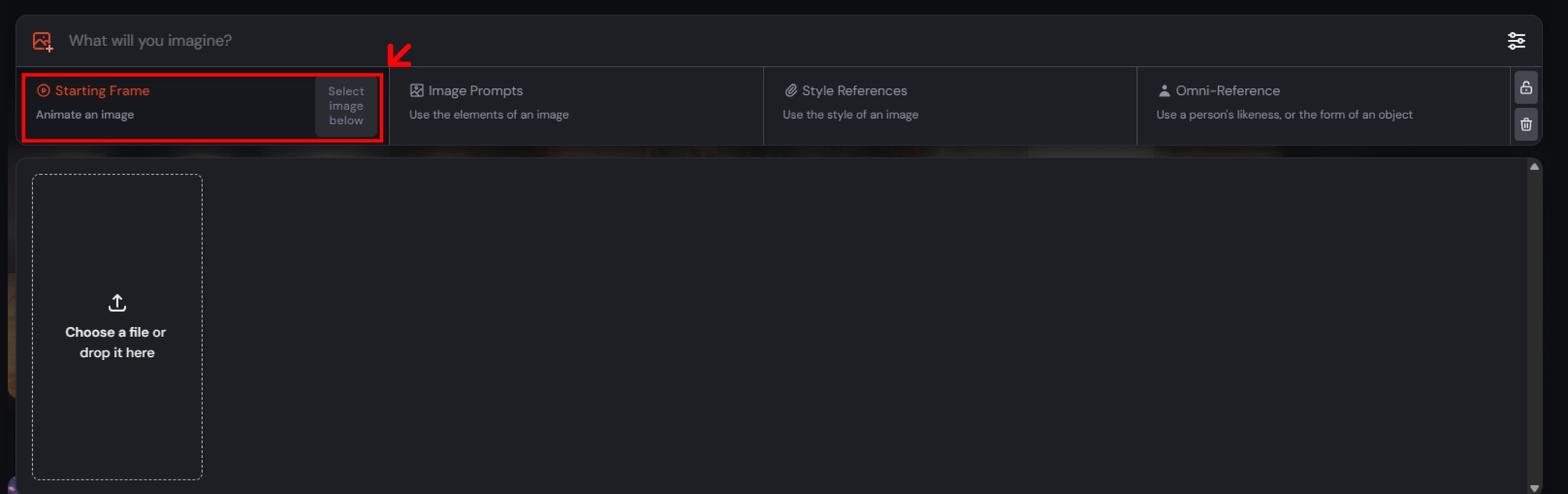The width and height of the screenshot is (1568, 494).
Task: Click the trash delete icon
Action: pyautogui.click(x=1526, y=124)
